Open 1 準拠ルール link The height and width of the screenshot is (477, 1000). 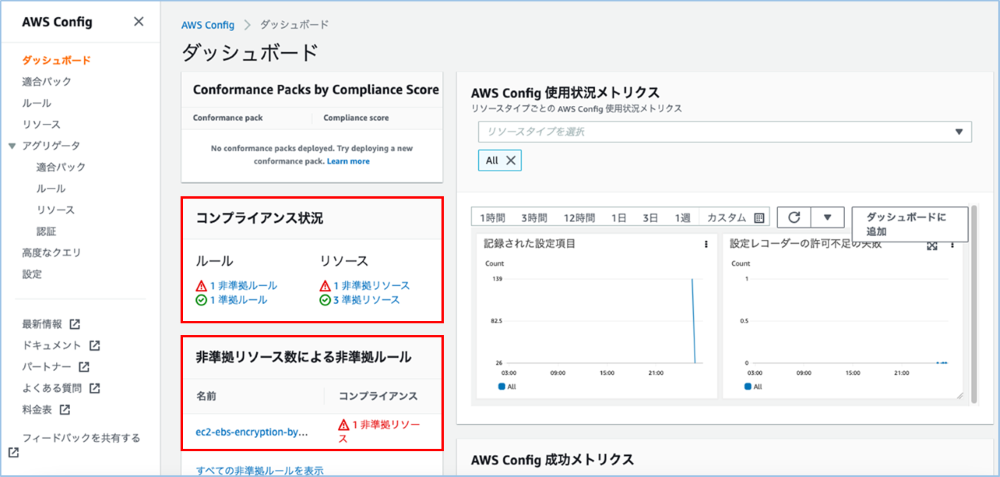[238, 300]
